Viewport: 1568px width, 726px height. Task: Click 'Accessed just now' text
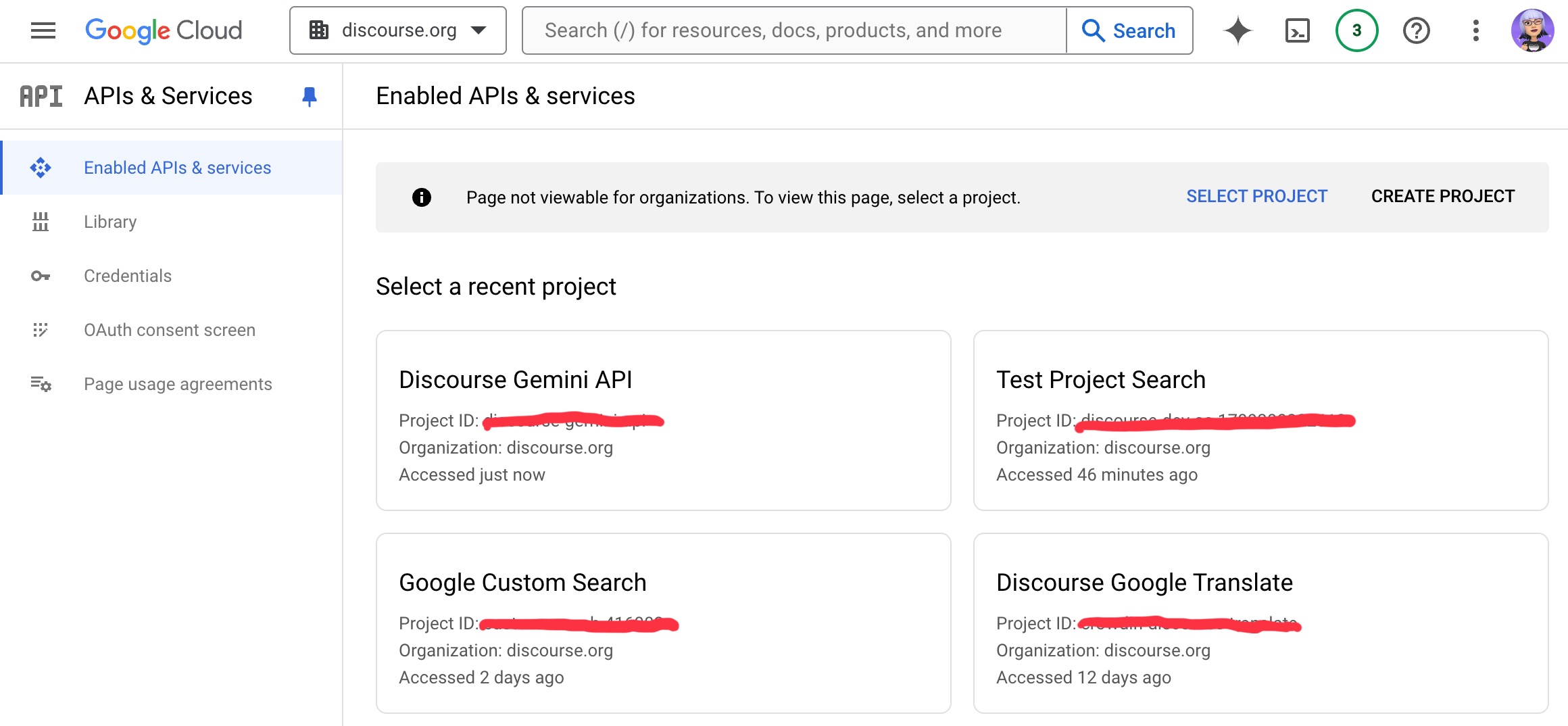click(x=472, y=475)
